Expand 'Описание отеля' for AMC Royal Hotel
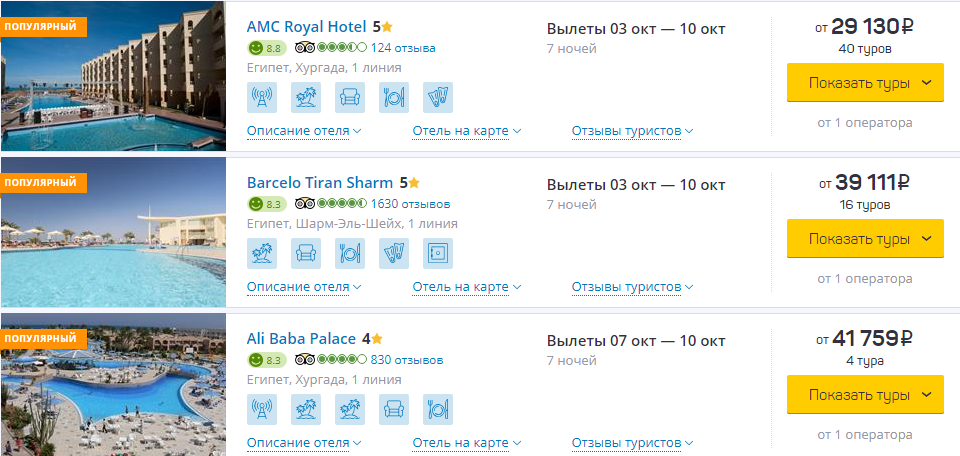The width and height of the screenshot is (960, 456). pyautogui.click(x=304, y=131)
